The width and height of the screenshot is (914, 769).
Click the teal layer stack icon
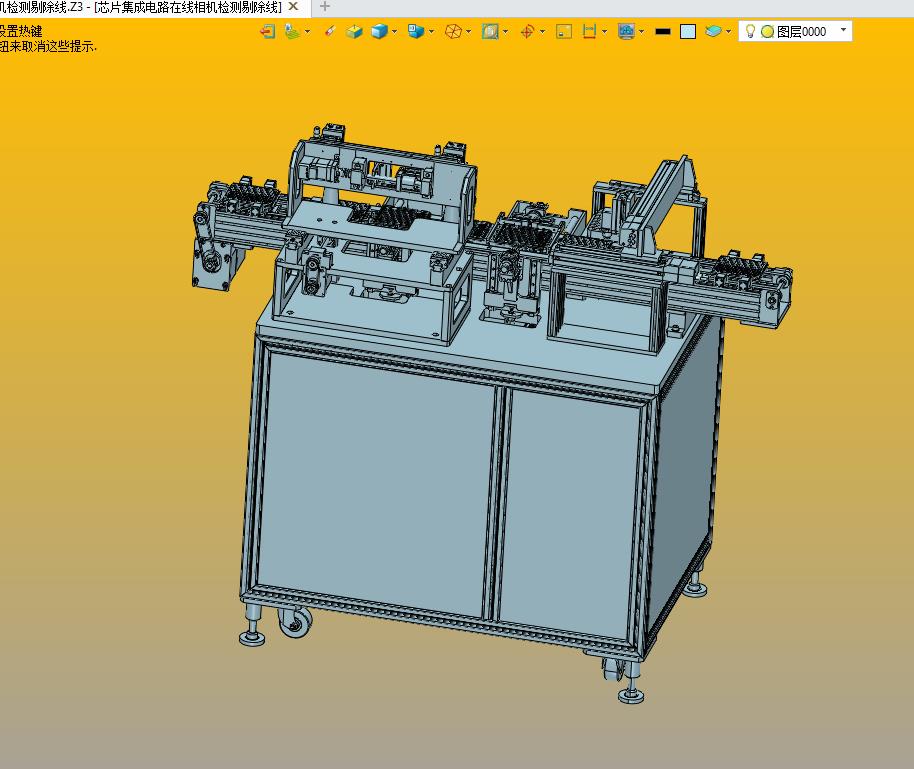(x=713, y=31)
